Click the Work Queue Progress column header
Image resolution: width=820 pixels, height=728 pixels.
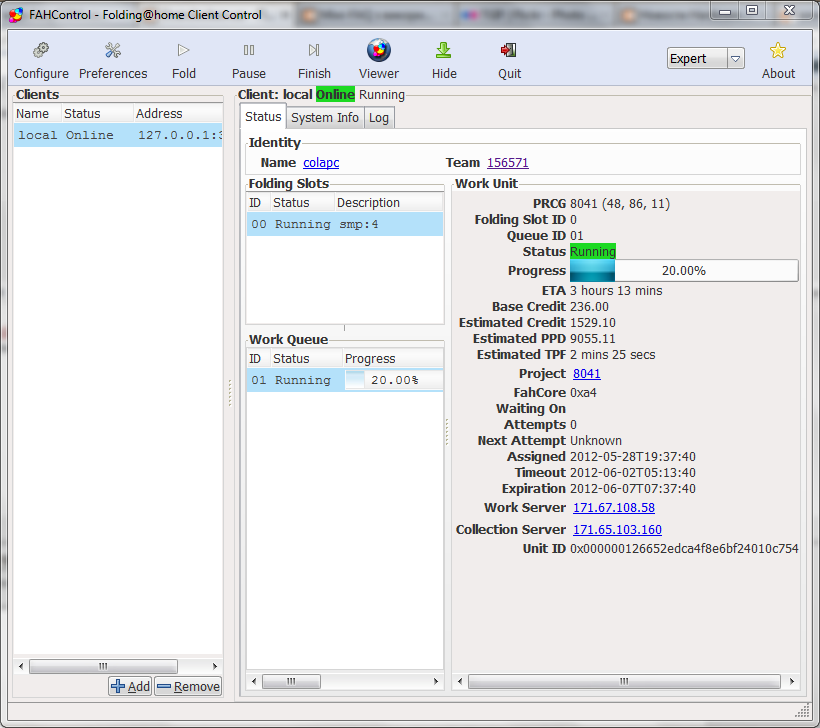[393, 358]
